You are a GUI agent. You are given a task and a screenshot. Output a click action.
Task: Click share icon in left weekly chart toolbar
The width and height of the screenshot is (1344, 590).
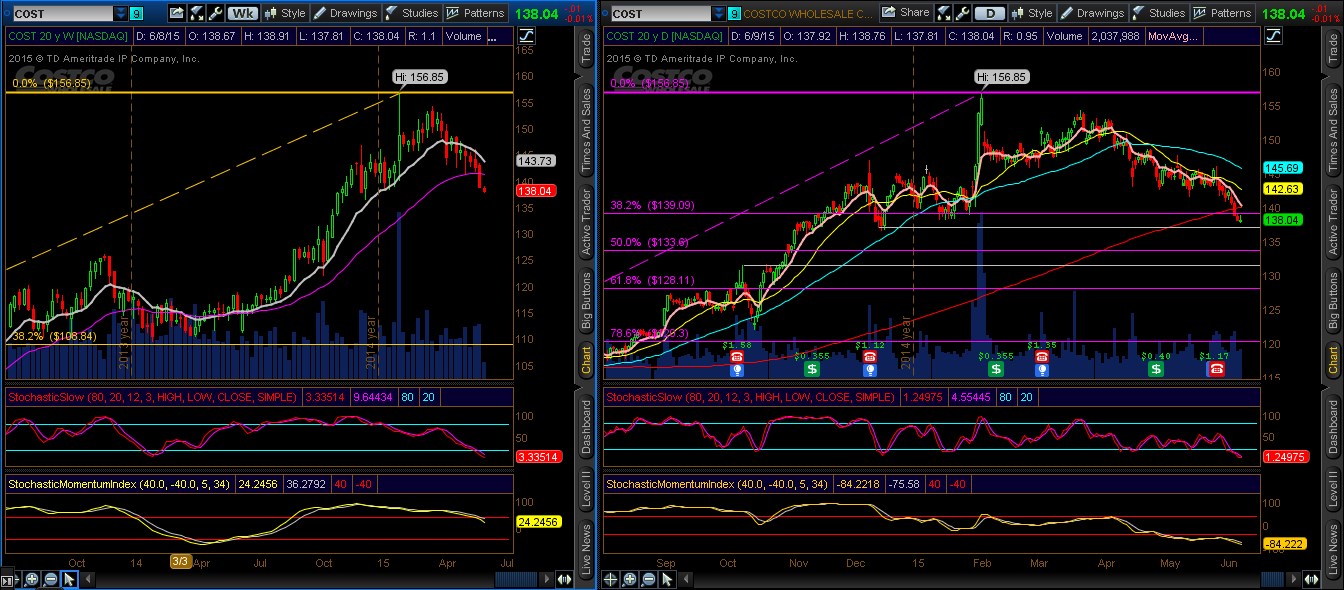(x=176, y=13)
